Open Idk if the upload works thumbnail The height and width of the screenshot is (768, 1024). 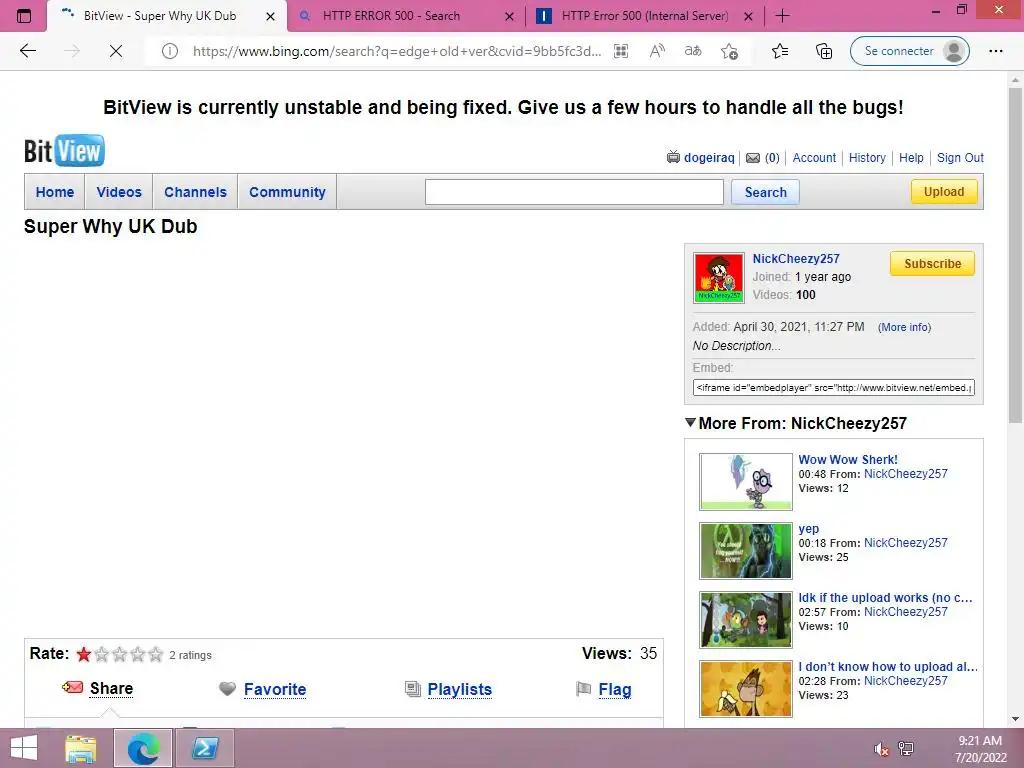point(746,620)
